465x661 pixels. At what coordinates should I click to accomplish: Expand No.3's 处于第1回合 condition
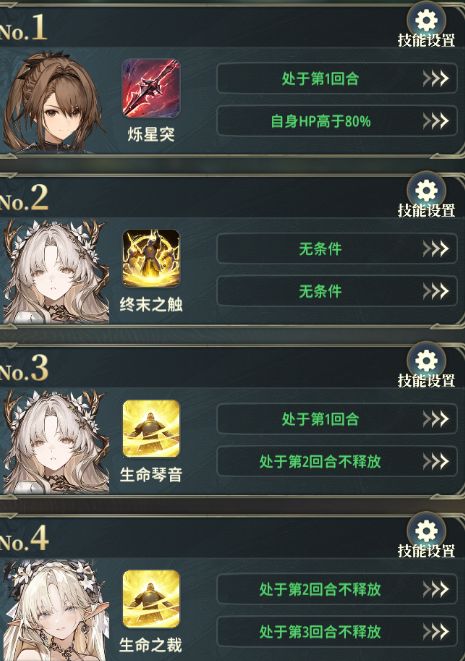click(x=337, y=419)
